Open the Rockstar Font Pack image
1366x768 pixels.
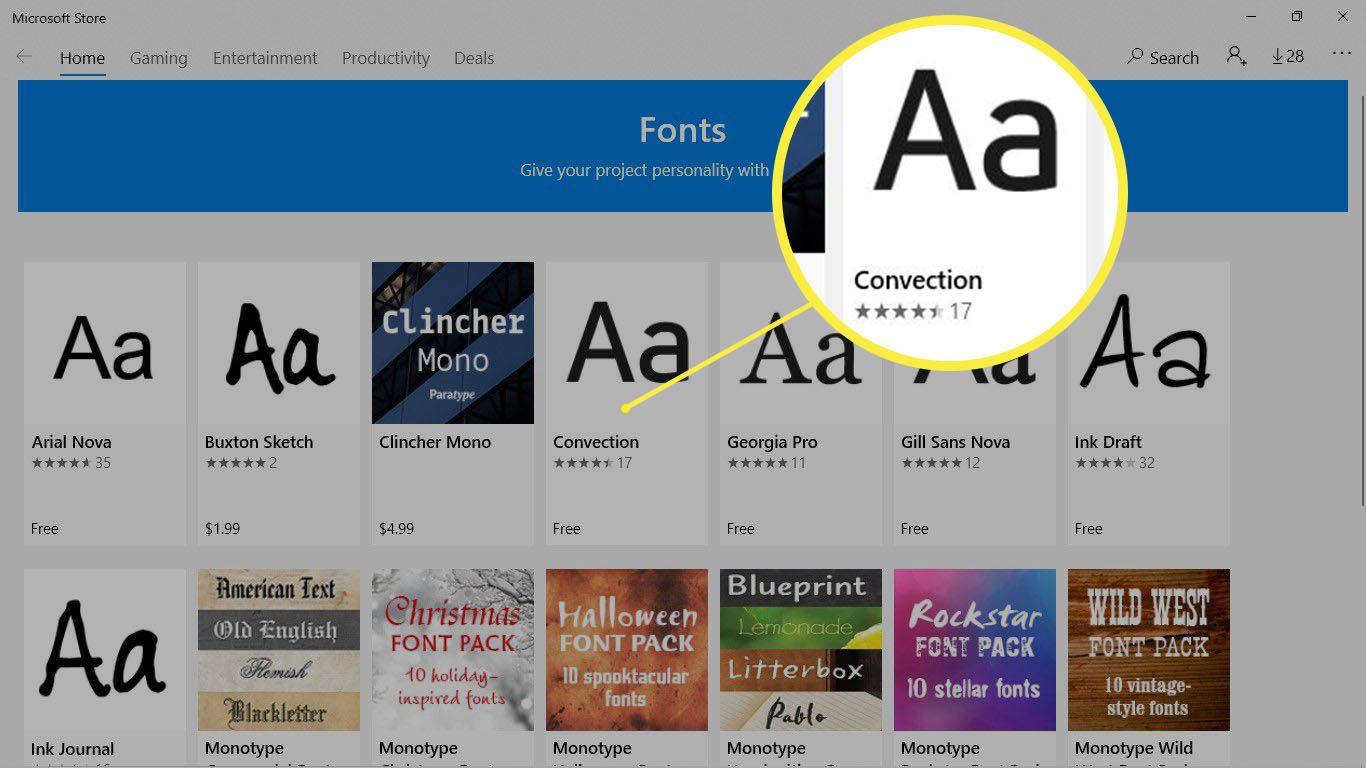tap(975, 650)
